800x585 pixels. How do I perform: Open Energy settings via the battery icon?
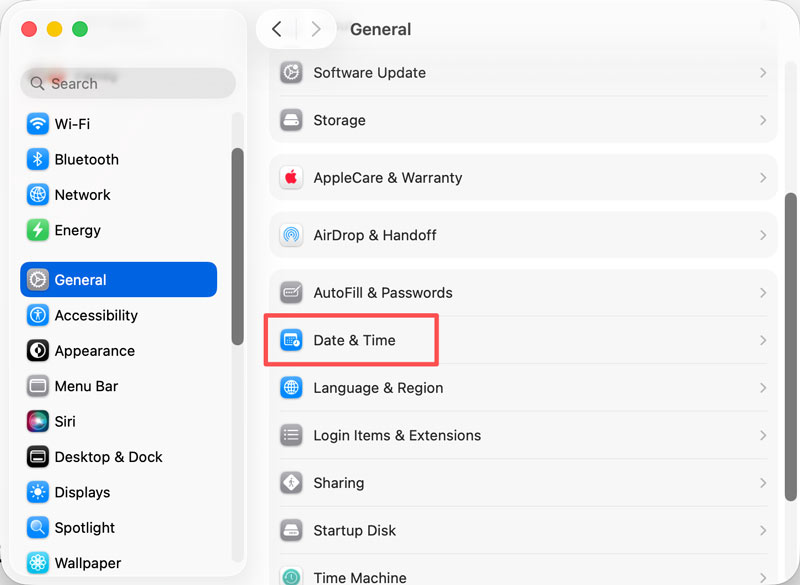[37, 230]
